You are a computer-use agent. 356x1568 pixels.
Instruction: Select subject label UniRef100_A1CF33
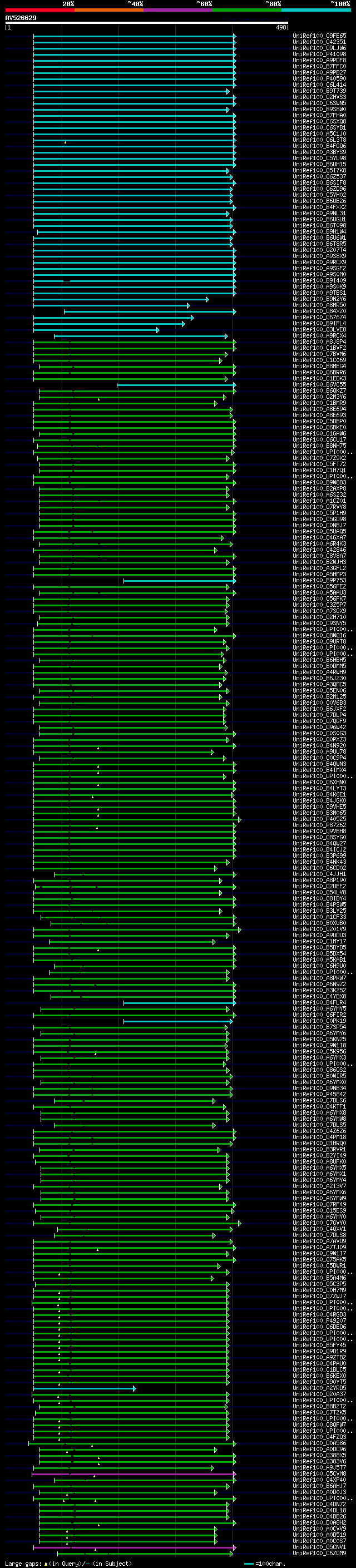pyautogui.click(x=319, y=917)
